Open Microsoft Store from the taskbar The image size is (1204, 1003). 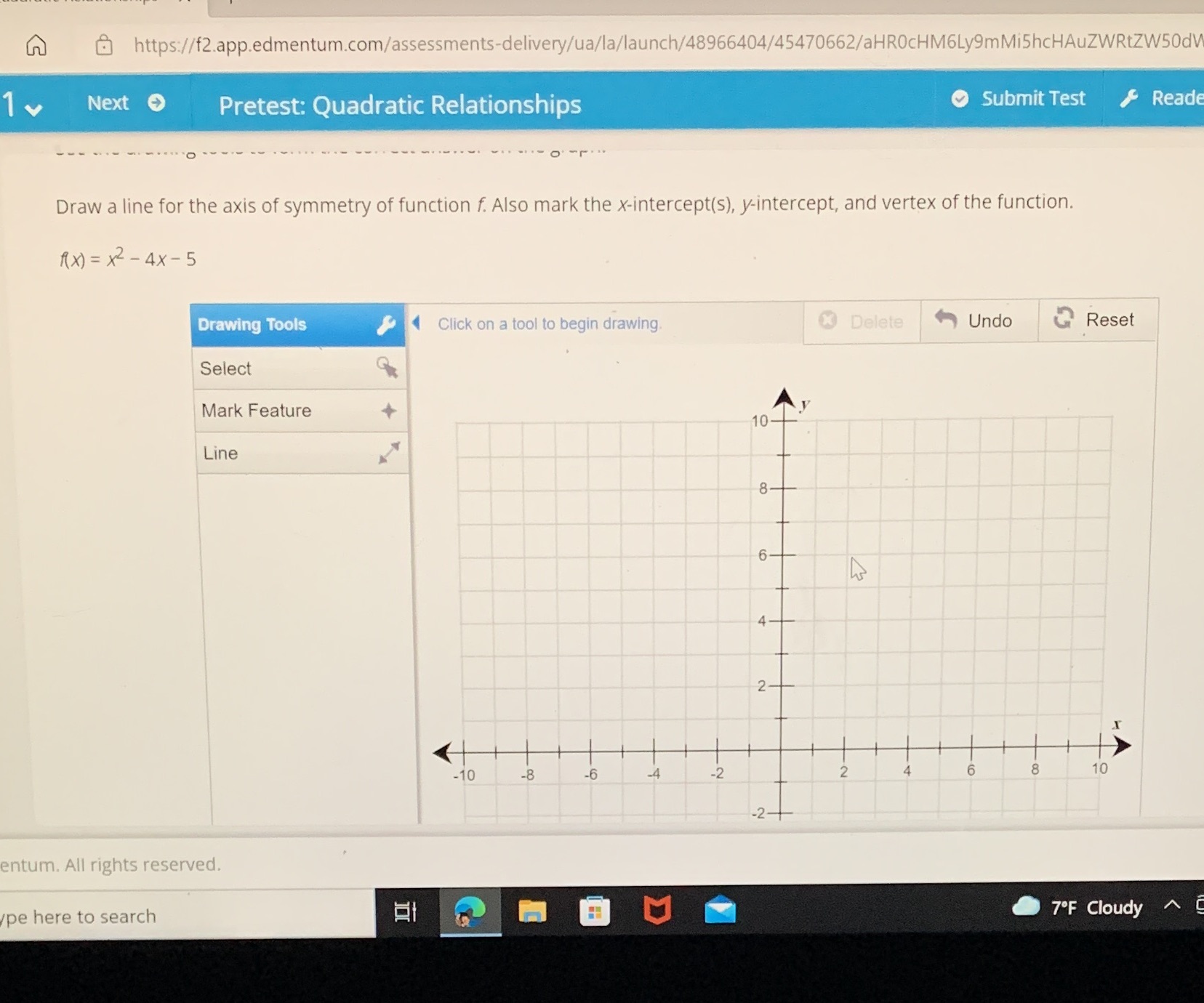[594, 911]
